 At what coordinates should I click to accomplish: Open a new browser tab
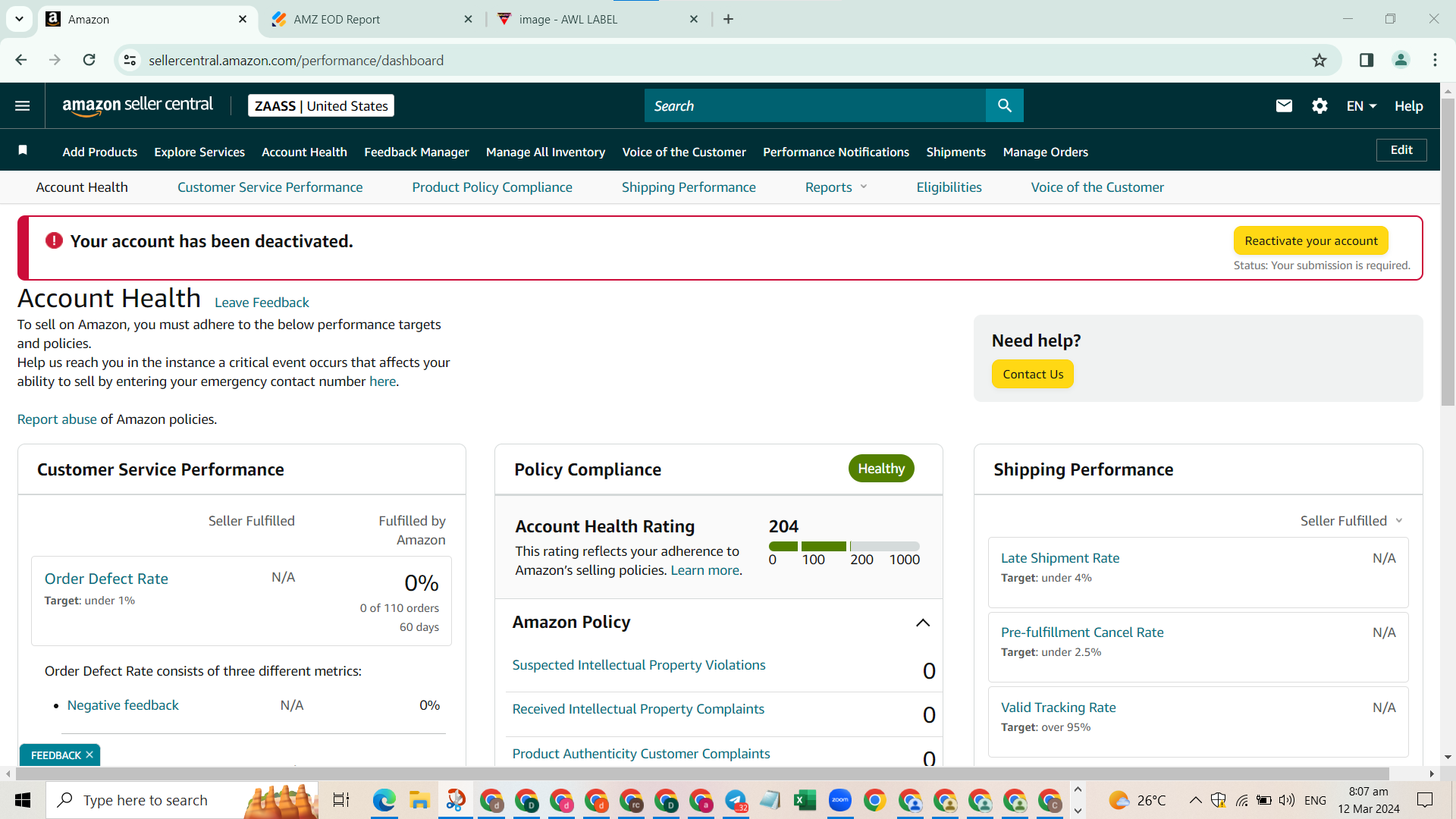point(728,19)
